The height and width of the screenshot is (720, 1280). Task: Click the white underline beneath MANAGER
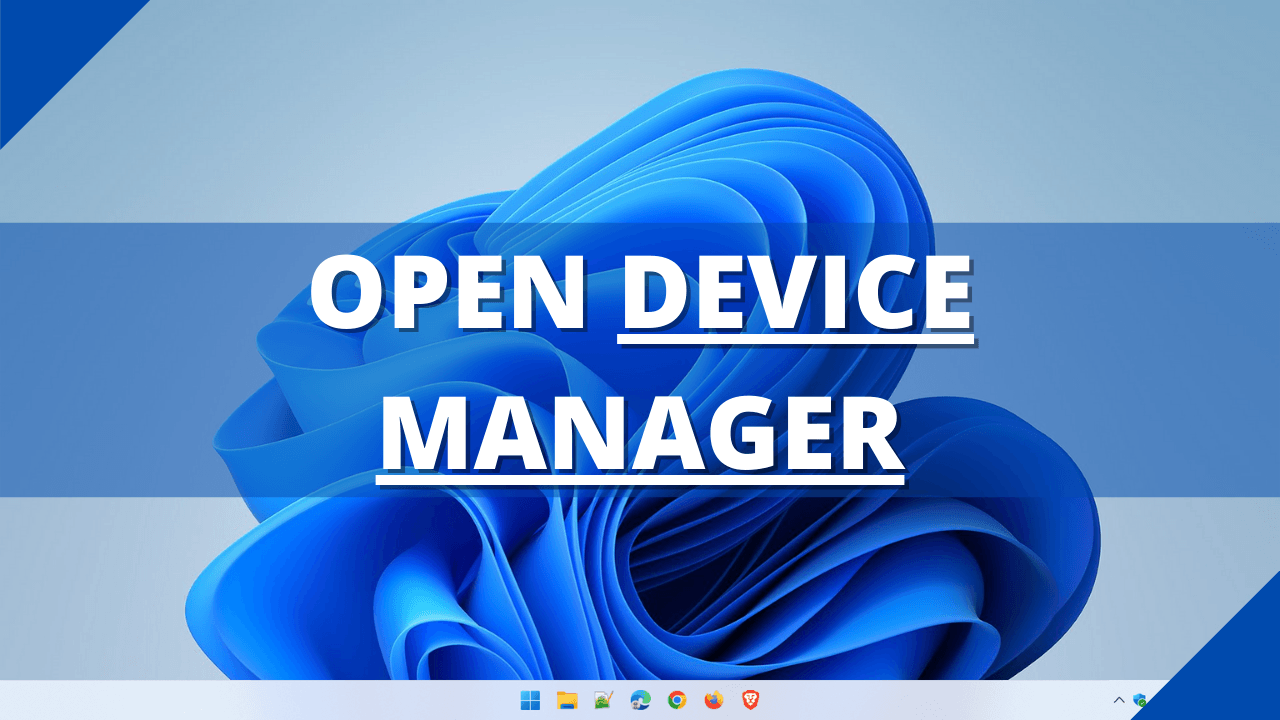tap(640, 481)
